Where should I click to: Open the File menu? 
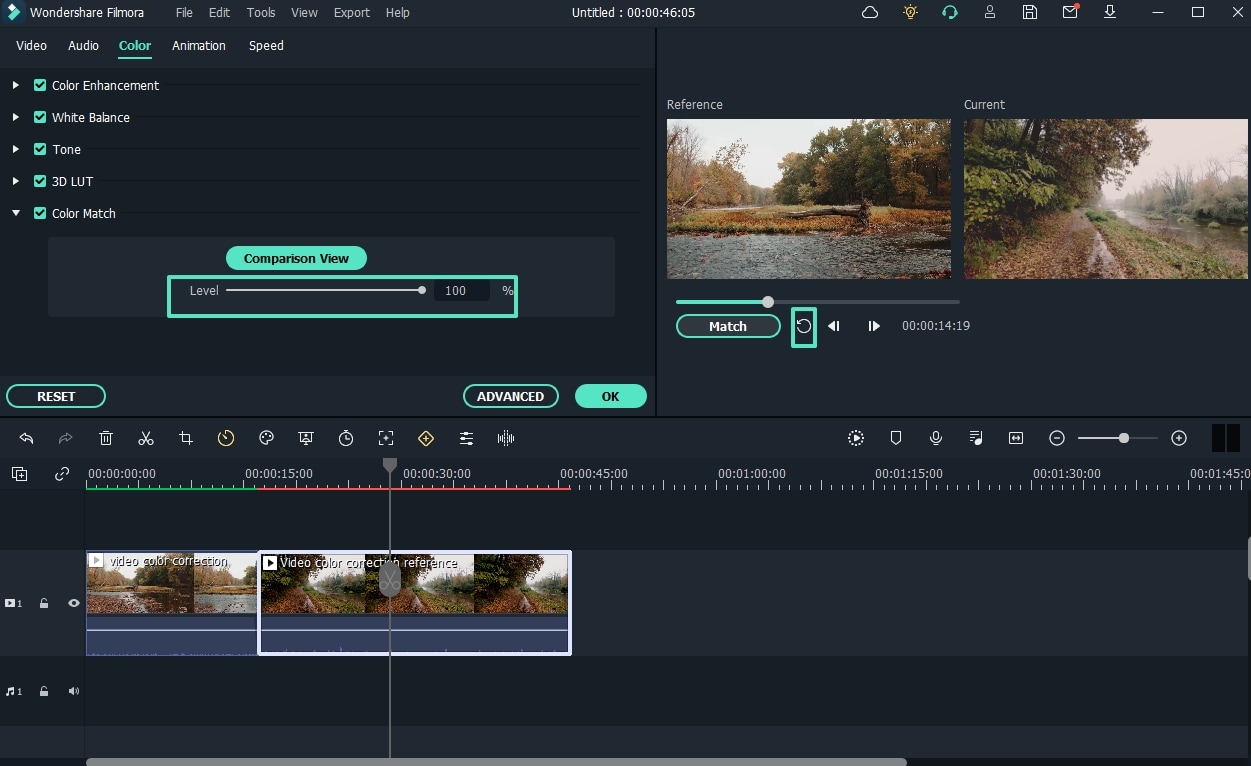tap(184, 13)
